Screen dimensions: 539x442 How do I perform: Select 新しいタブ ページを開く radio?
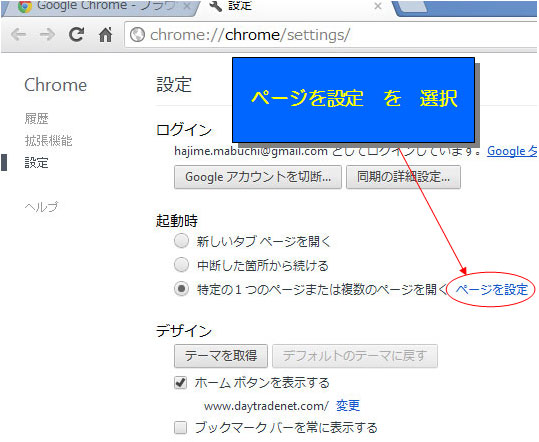(181, 241)
